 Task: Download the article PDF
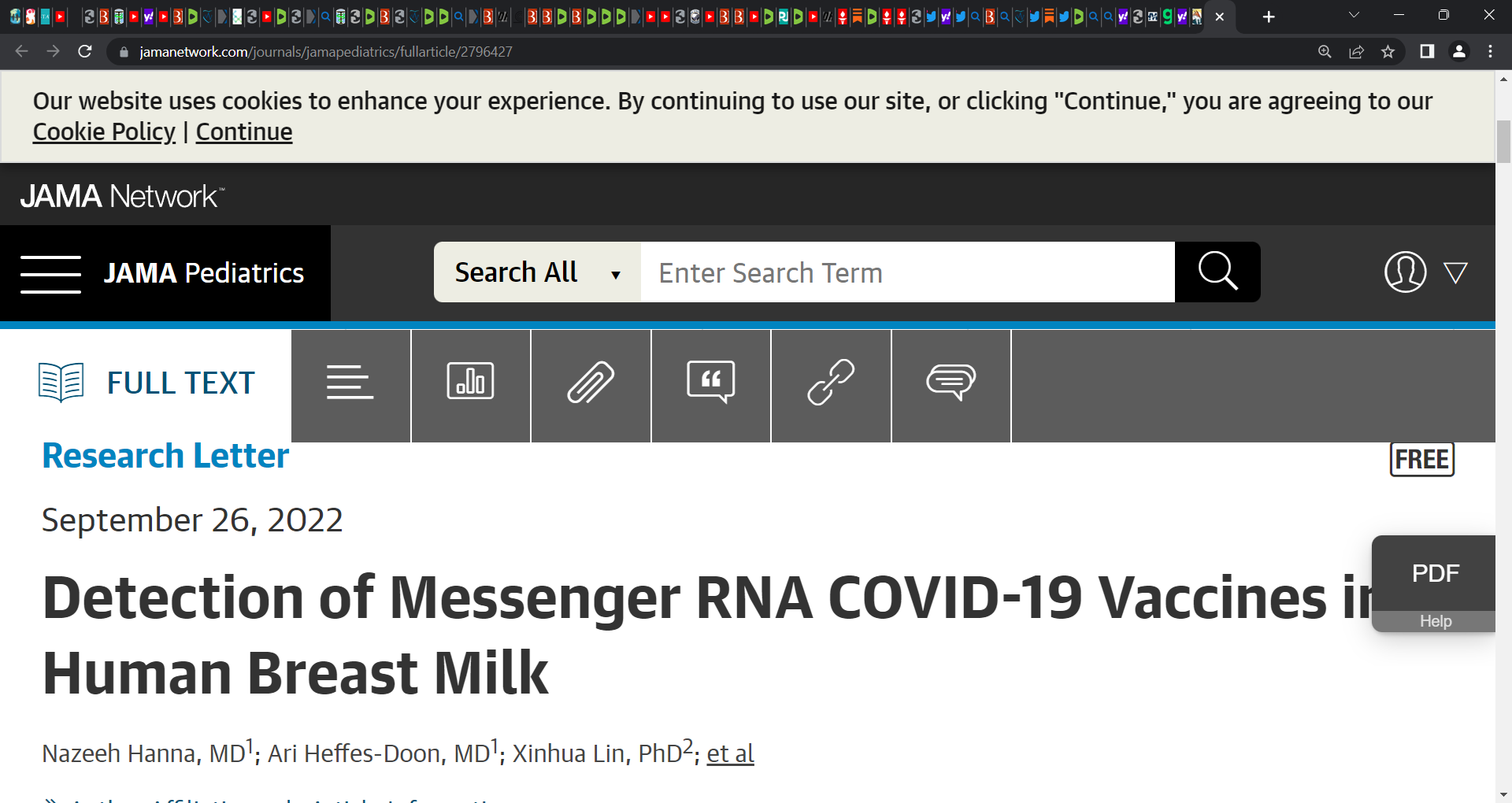[x=1435, y=573]
